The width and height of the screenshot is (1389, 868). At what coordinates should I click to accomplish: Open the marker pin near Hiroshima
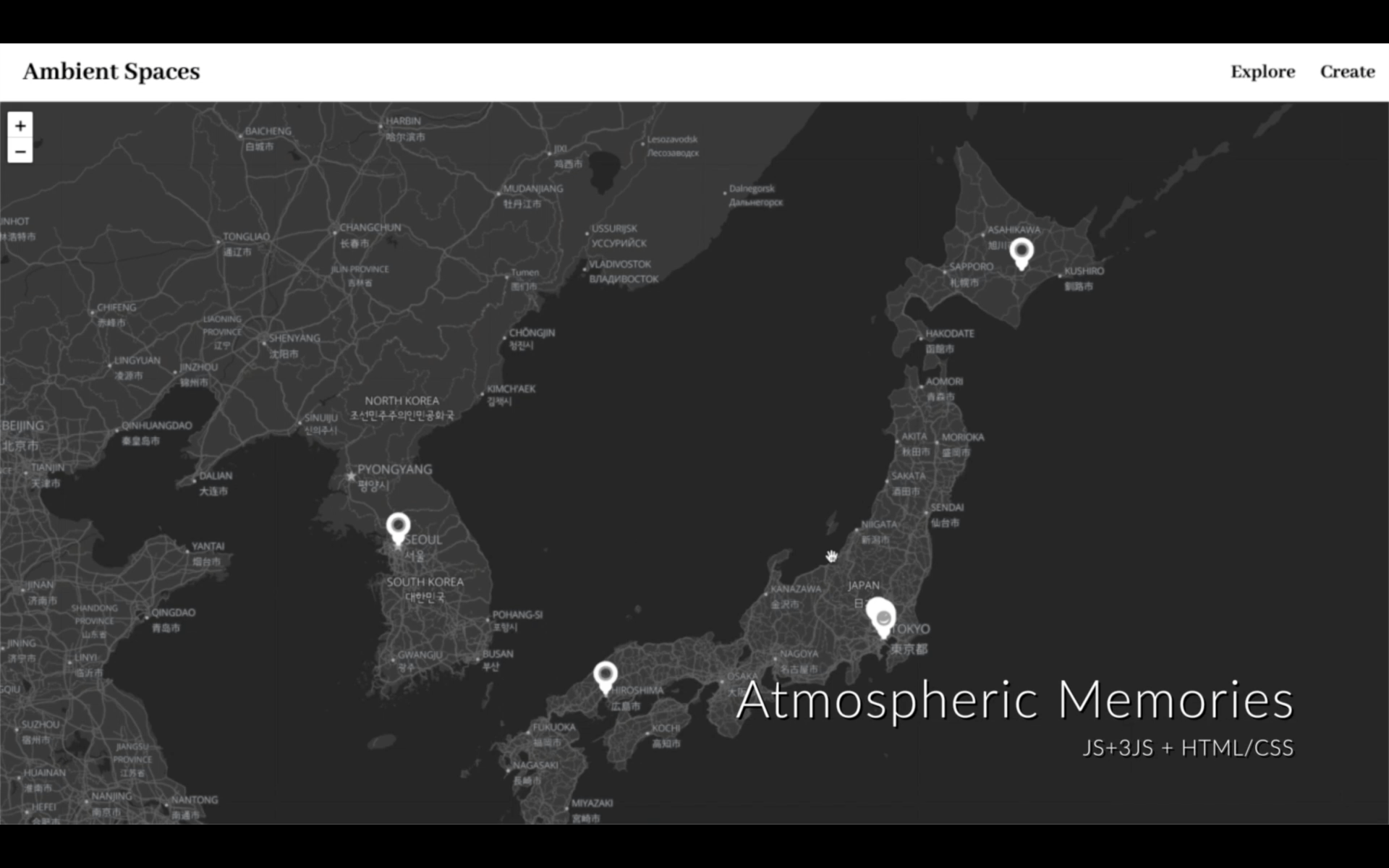(606, 676)
